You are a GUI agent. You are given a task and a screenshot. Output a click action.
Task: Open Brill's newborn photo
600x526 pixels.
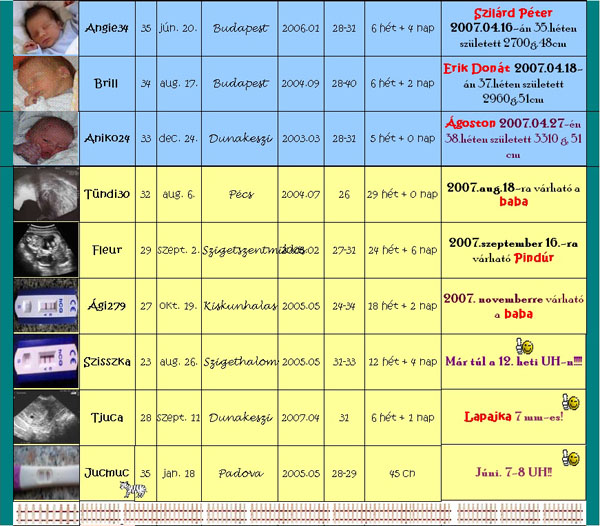tap(42, 82)
